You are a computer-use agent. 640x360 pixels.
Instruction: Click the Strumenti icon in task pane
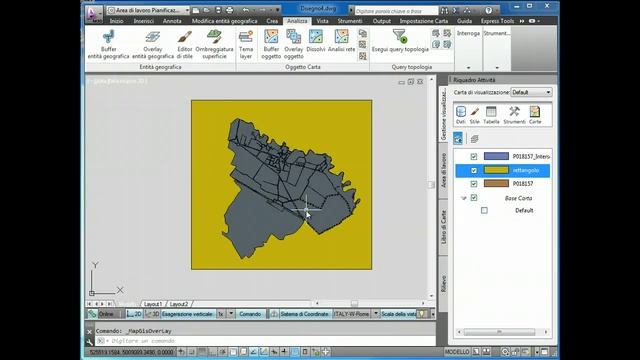pyautogui.click(x=514, y=115)
